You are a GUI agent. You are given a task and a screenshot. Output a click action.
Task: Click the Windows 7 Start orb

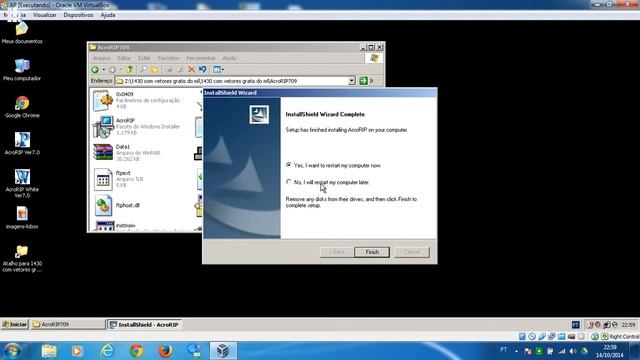pyautogui.click(x=12, y=351)
